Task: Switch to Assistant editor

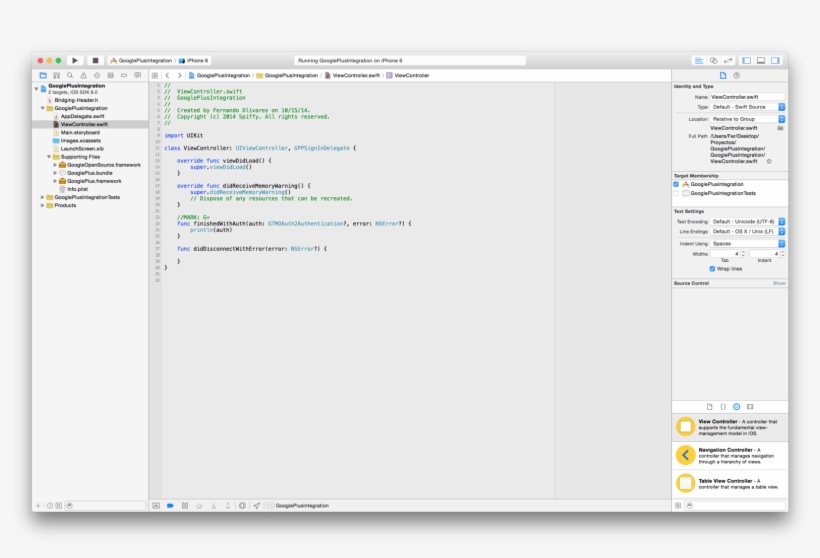Action: 713,61
